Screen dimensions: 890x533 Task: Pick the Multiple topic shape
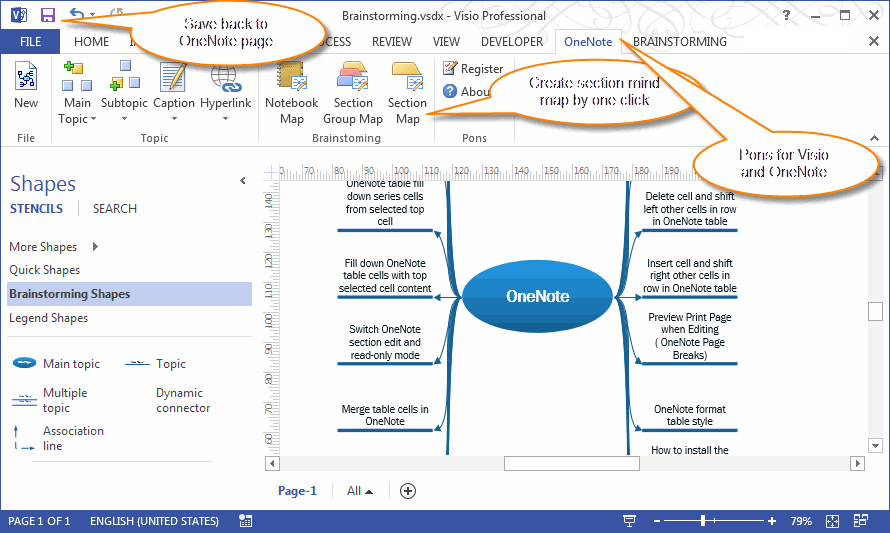pyautogui.click(x=50, y=400)
